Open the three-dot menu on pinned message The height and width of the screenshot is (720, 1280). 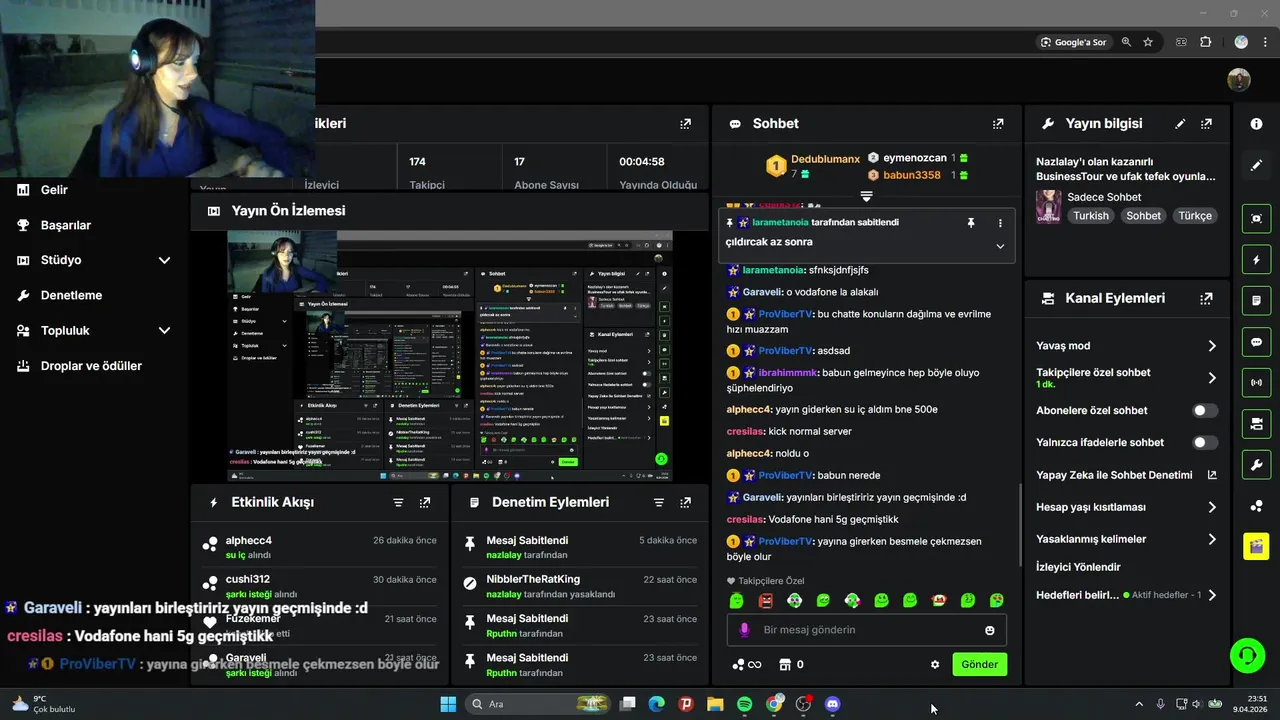pyautogui.click(x=1000, y=223)
